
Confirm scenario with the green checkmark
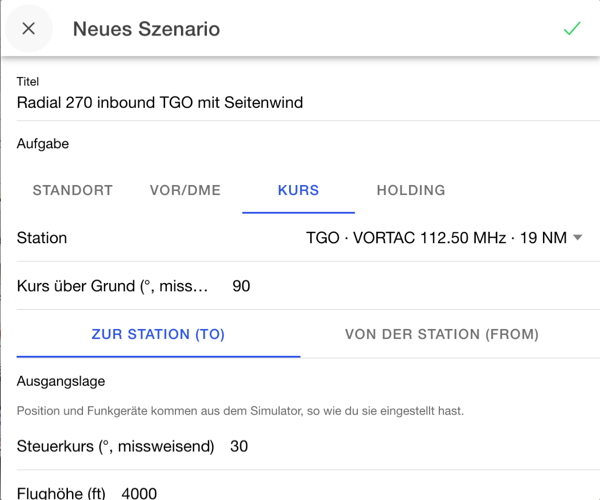tap(572, 29)
